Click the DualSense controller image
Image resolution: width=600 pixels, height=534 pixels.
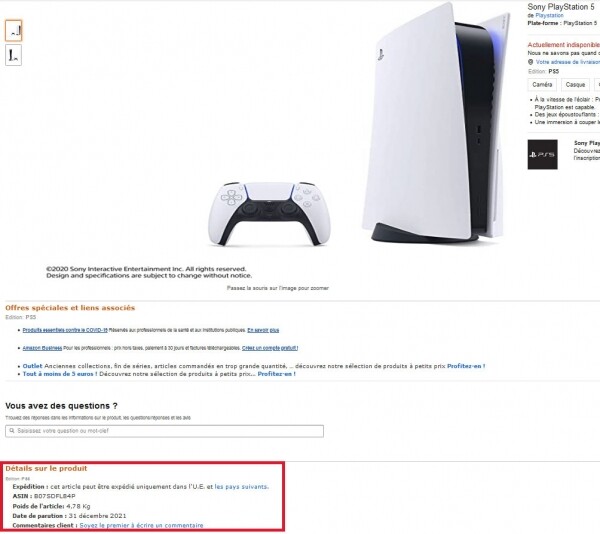[269, 213]
